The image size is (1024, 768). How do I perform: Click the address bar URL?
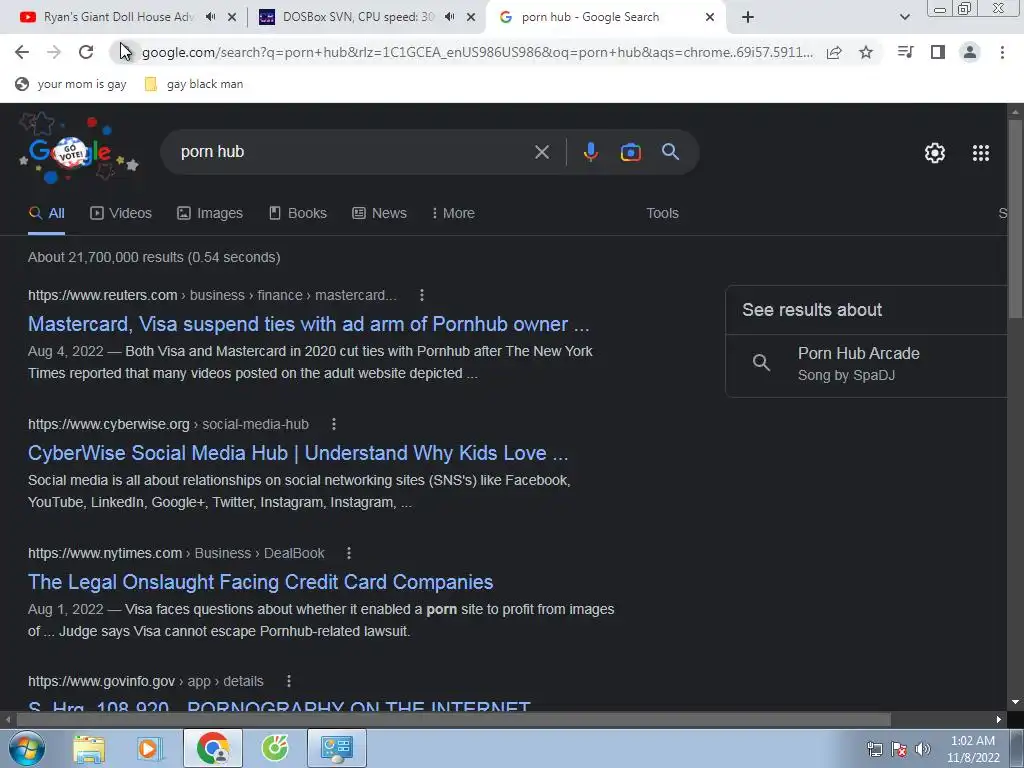tap(477, 52)
